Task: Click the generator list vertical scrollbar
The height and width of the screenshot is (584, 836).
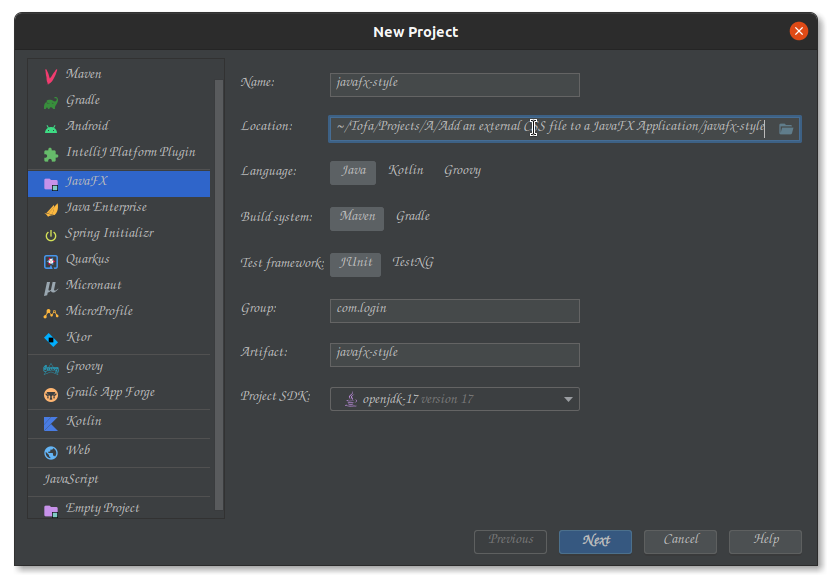Action: 219,294
